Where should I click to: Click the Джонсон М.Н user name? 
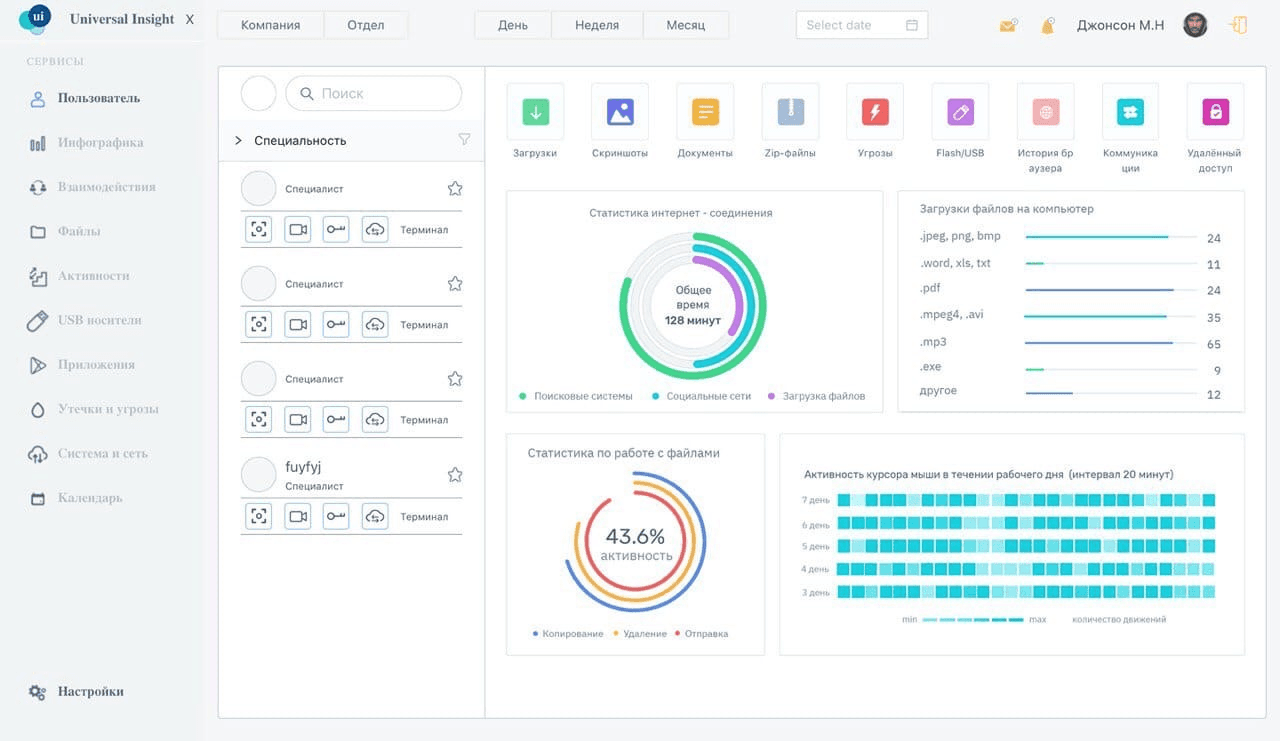[x=1120, y=25]
